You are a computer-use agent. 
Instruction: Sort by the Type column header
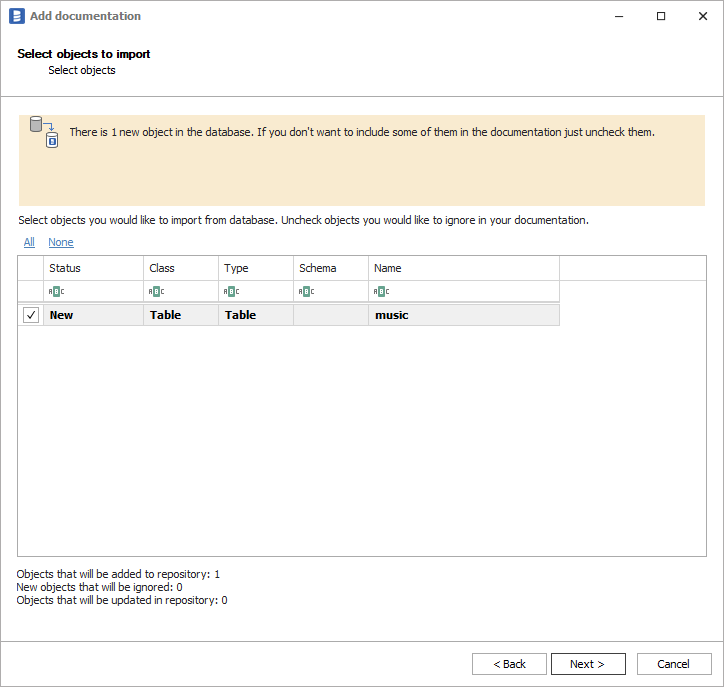click(x=255, y=268)
